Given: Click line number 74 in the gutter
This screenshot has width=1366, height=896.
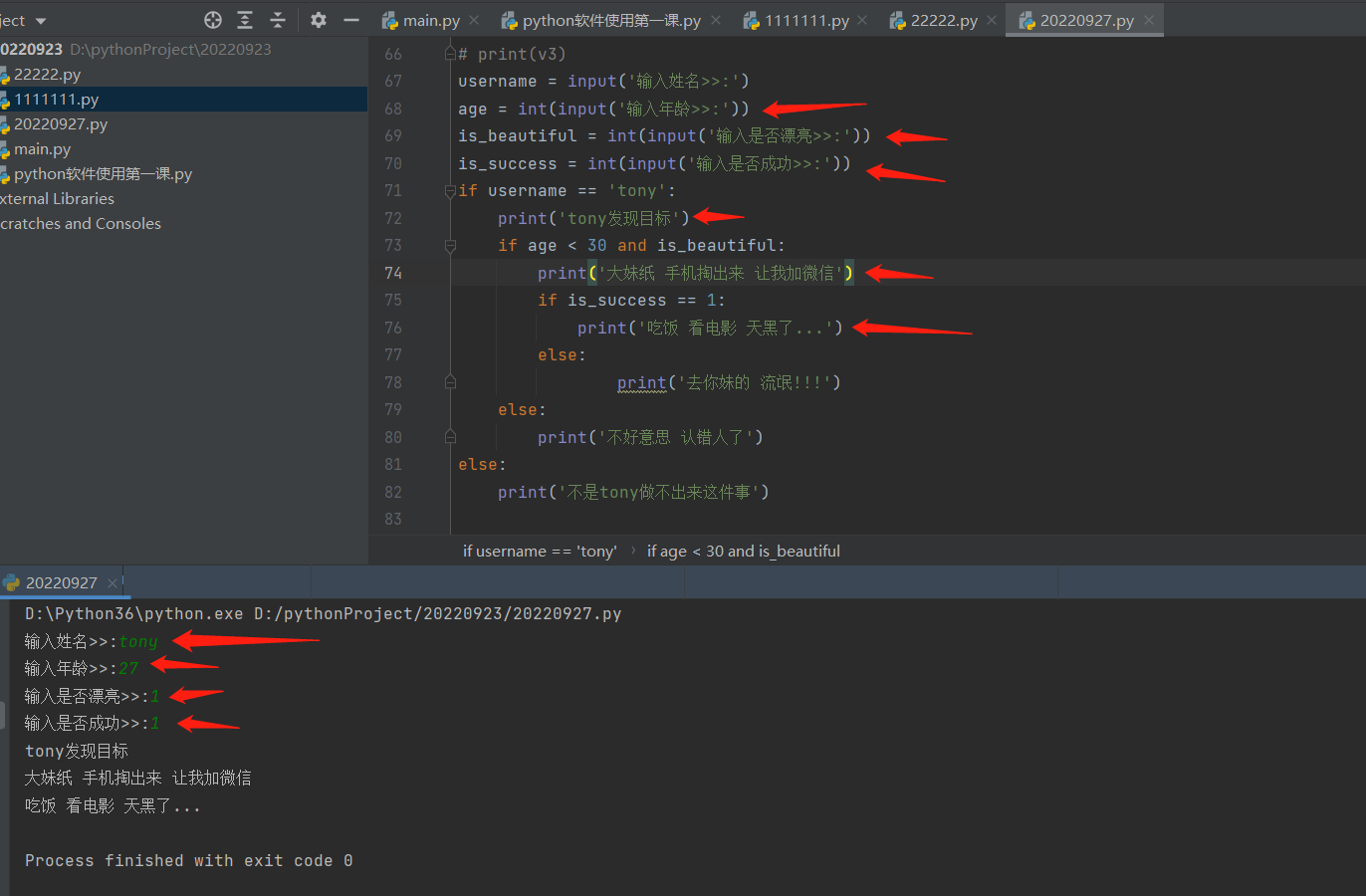Looking at the screenshot, I should [393, 273].
